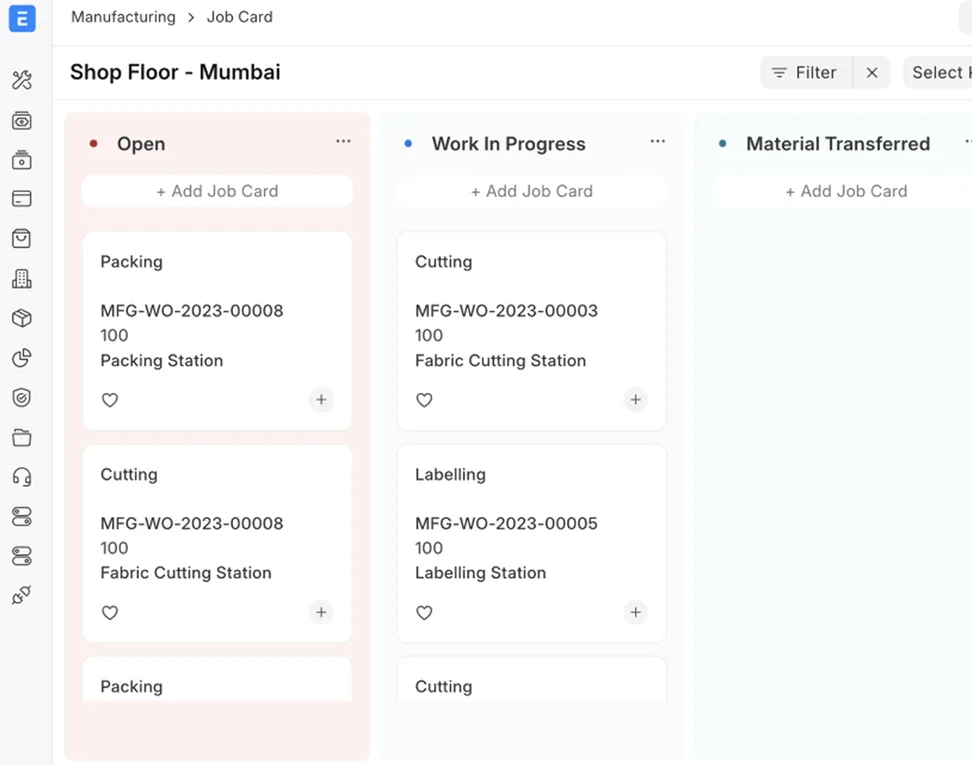The height and width of the screenshot is (765, 972).
Task: Open the package box sidebar icon
Action: pos(22,318)
